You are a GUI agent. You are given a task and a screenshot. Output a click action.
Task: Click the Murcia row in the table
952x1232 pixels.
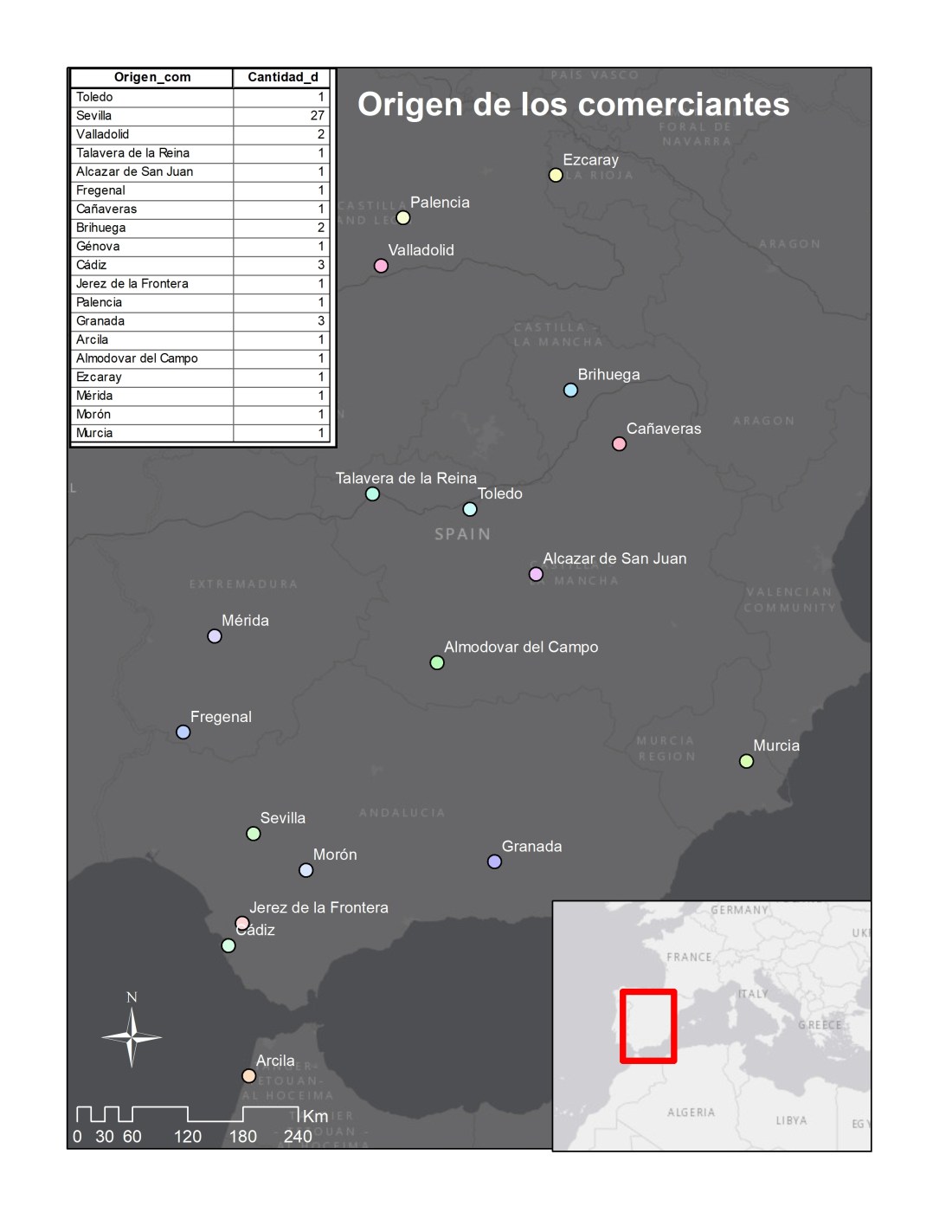[x=199, y=433]
